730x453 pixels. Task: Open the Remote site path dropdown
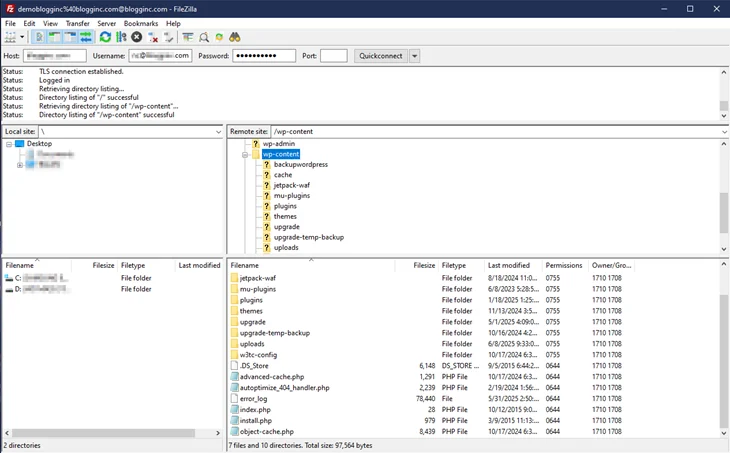[x=724, y=132]
